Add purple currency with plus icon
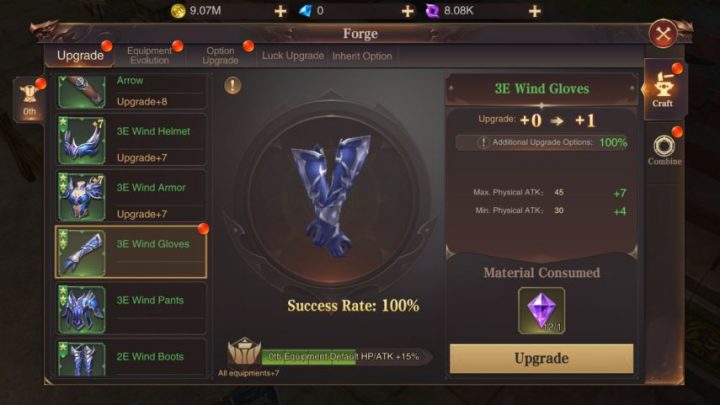Screen dimensions: 720x405 pos(534,11)
